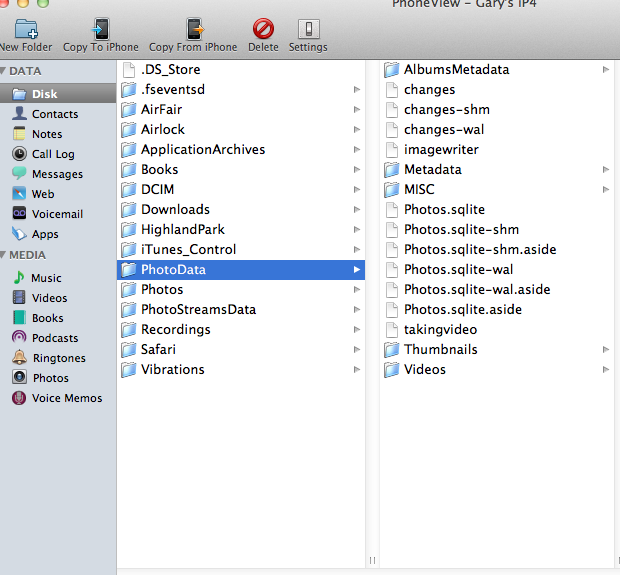Open Call Log in the sidebar
This screenshot has width=620, height=575.
58,154
